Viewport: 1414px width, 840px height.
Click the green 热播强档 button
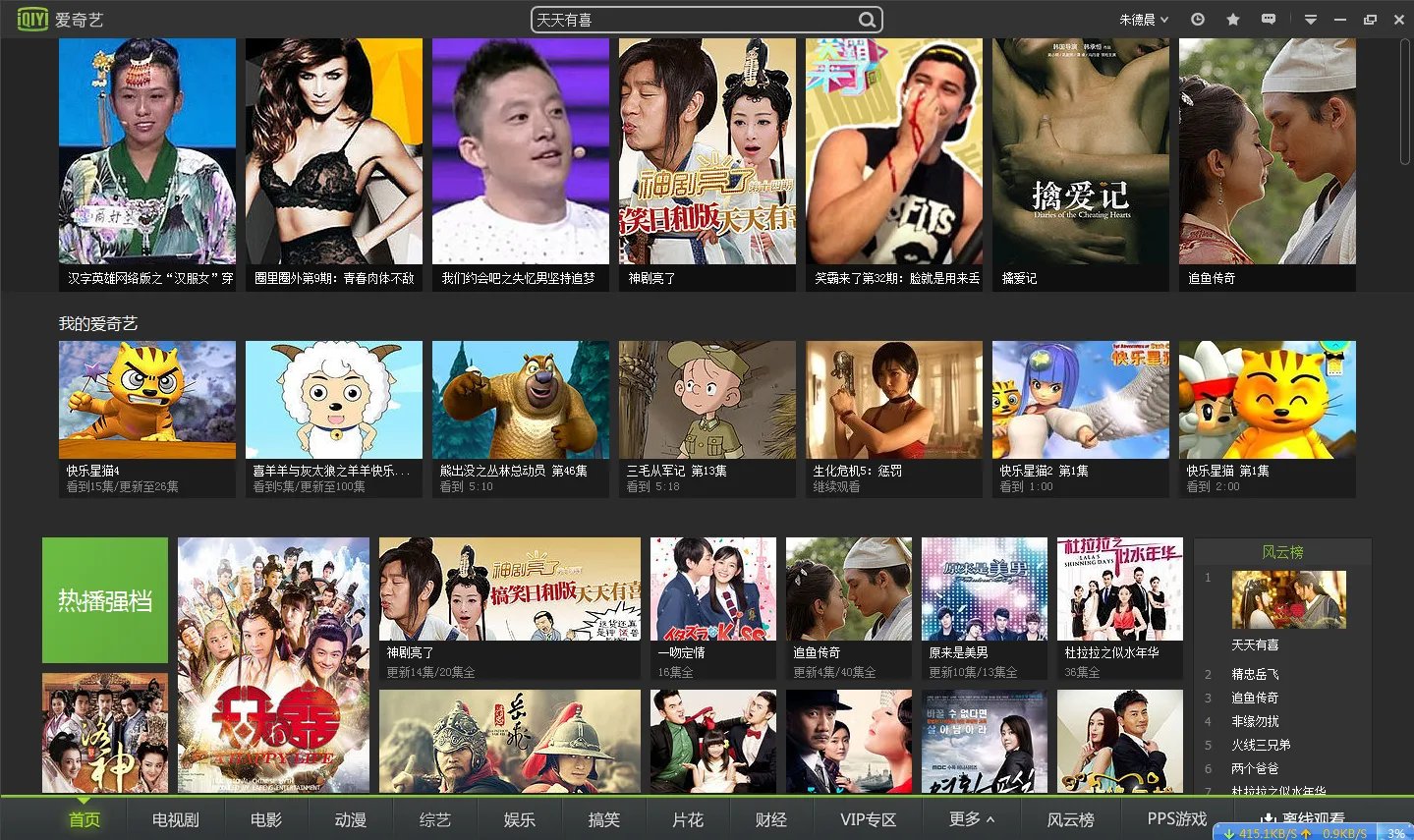pyautogui.click(x=105, y=600)
